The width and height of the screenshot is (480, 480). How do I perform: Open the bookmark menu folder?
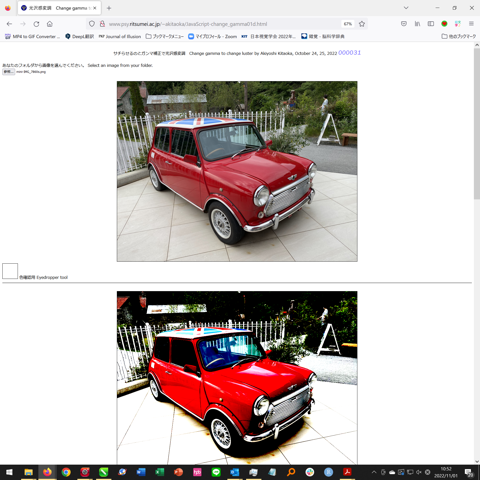pyautogui.click(x=165, y=36)
